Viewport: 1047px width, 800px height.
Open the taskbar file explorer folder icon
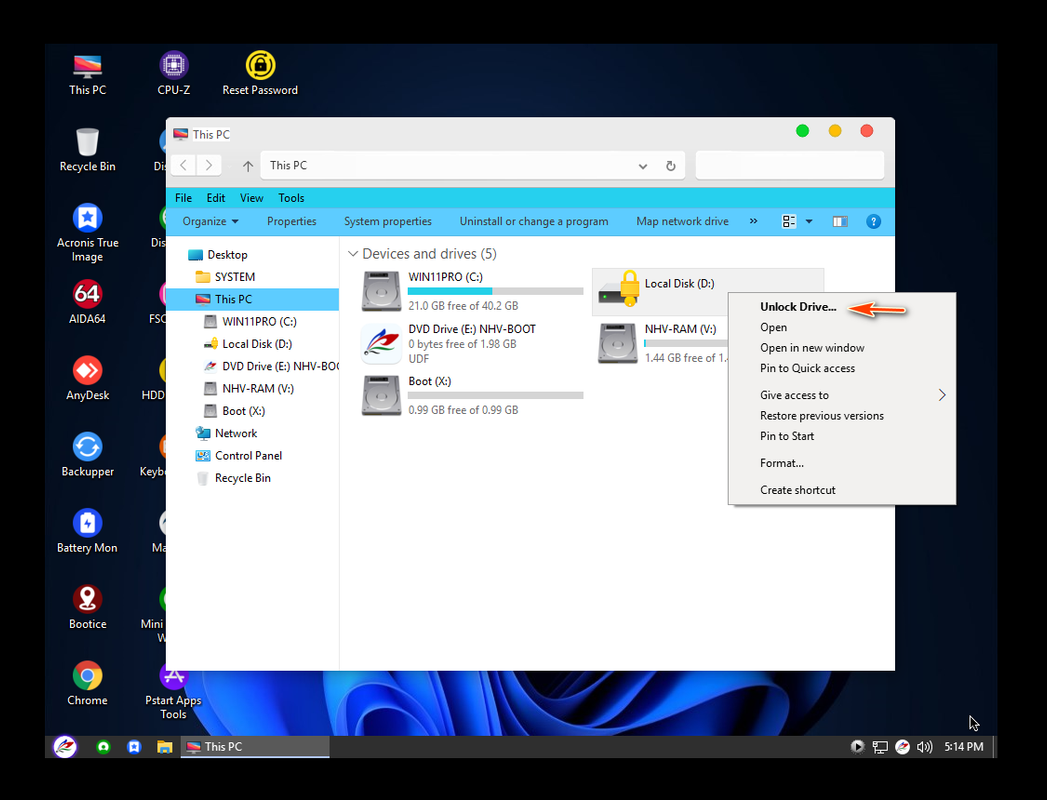(164, 747)
